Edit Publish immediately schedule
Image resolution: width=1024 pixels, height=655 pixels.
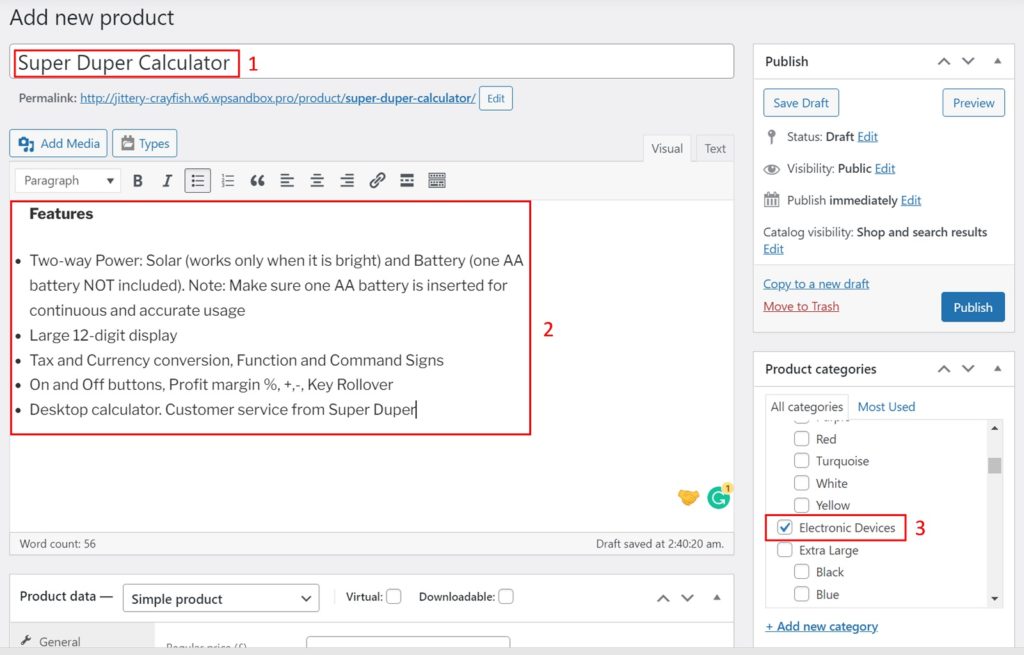[x=911, y=200]
